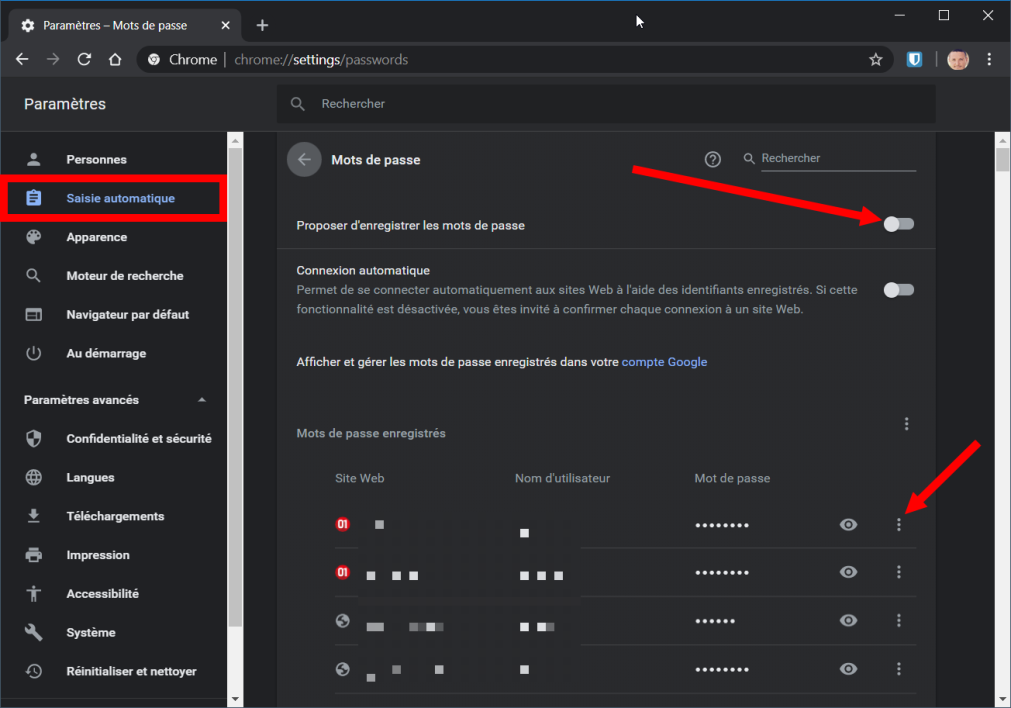Open Confidentialité et sécurité settings

pos(138,438)
